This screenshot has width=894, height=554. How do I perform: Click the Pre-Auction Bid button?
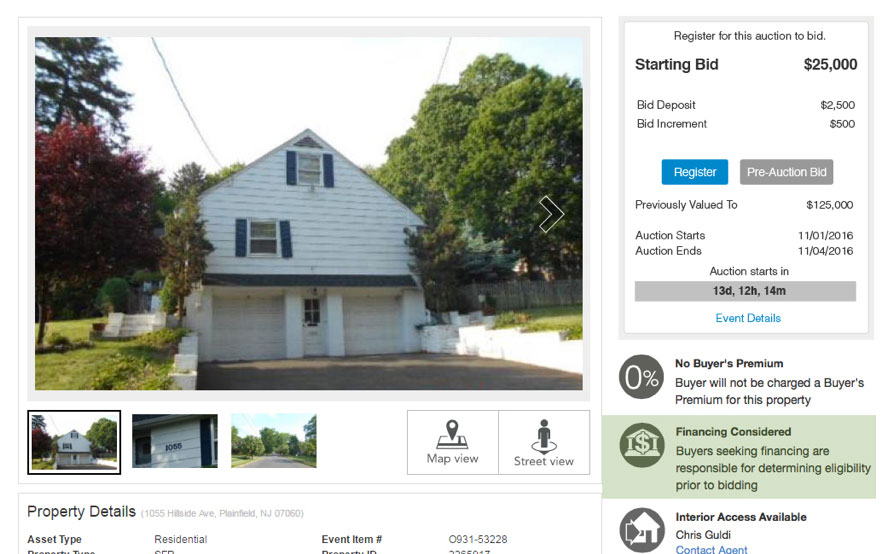click(786, 172)
